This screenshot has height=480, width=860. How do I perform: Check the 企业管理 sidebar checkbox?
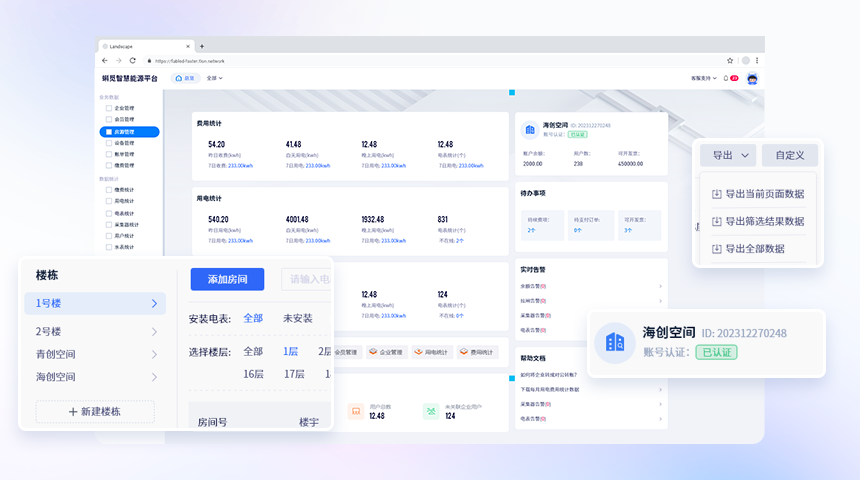[x=109, y=107]
